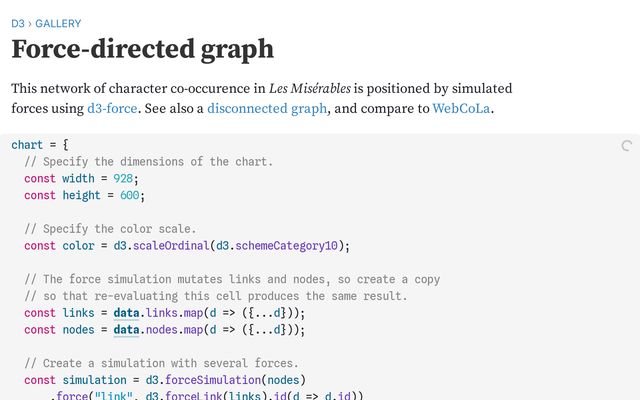Click the width value 928
Image resolution: width=640 pixels, height=400 pixels.
[x=123, y=179]
